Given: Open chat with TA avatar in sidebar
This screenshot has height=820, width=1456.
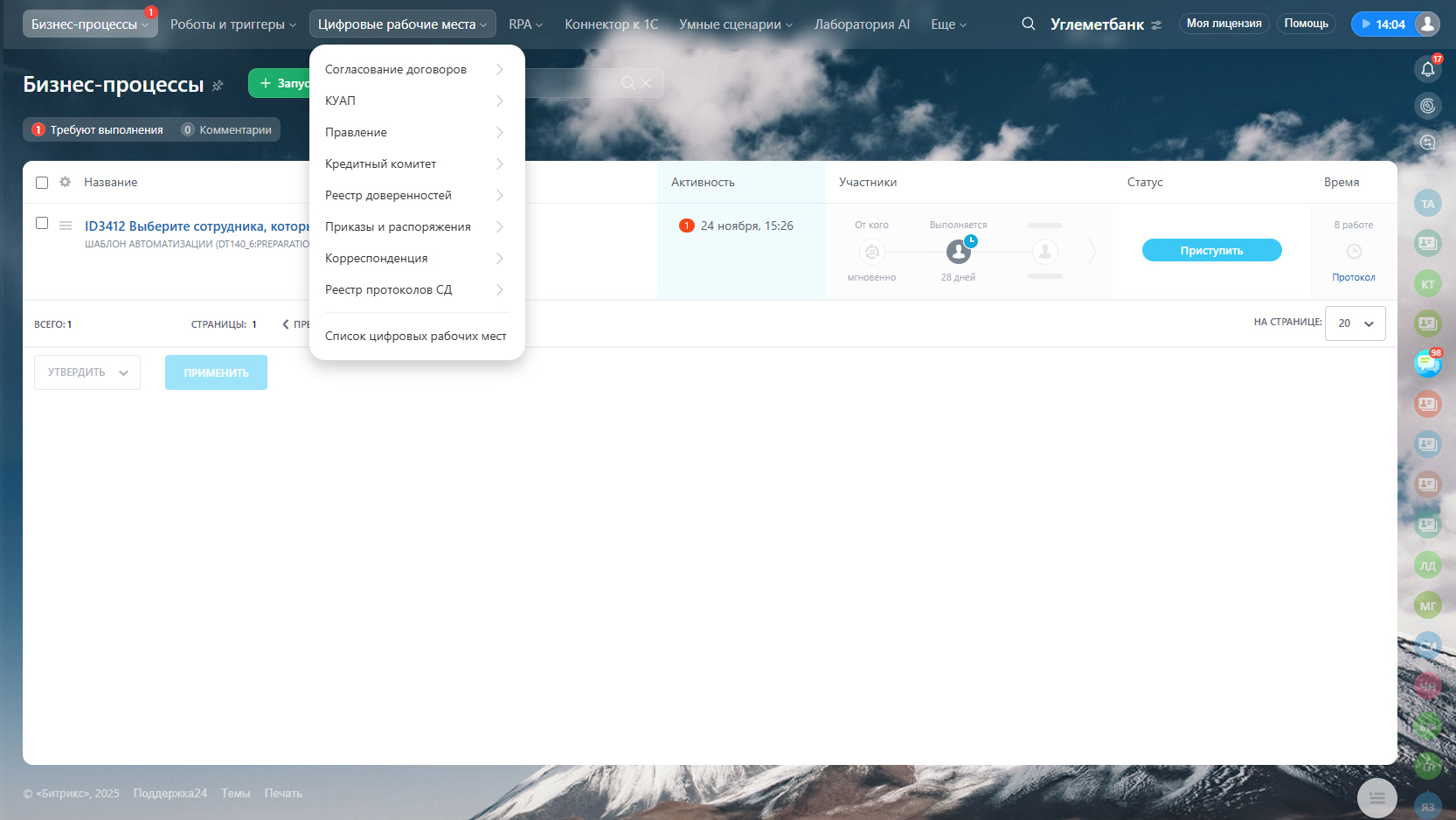Looking at the screenshot, I should click(1428, 204).
